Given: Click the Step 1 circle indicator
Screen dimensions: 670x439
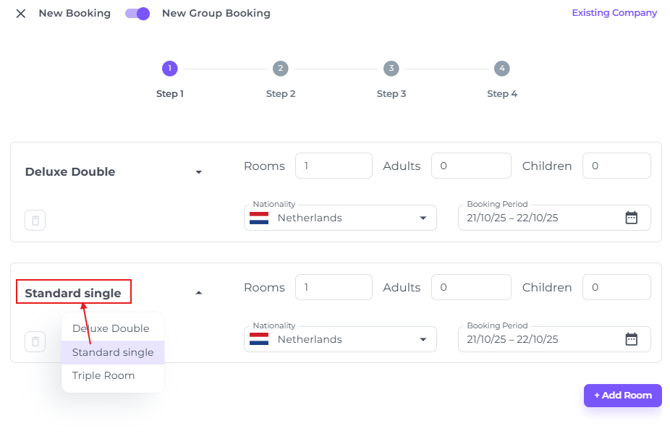Looking at the screenshot, I should (170, 69).
